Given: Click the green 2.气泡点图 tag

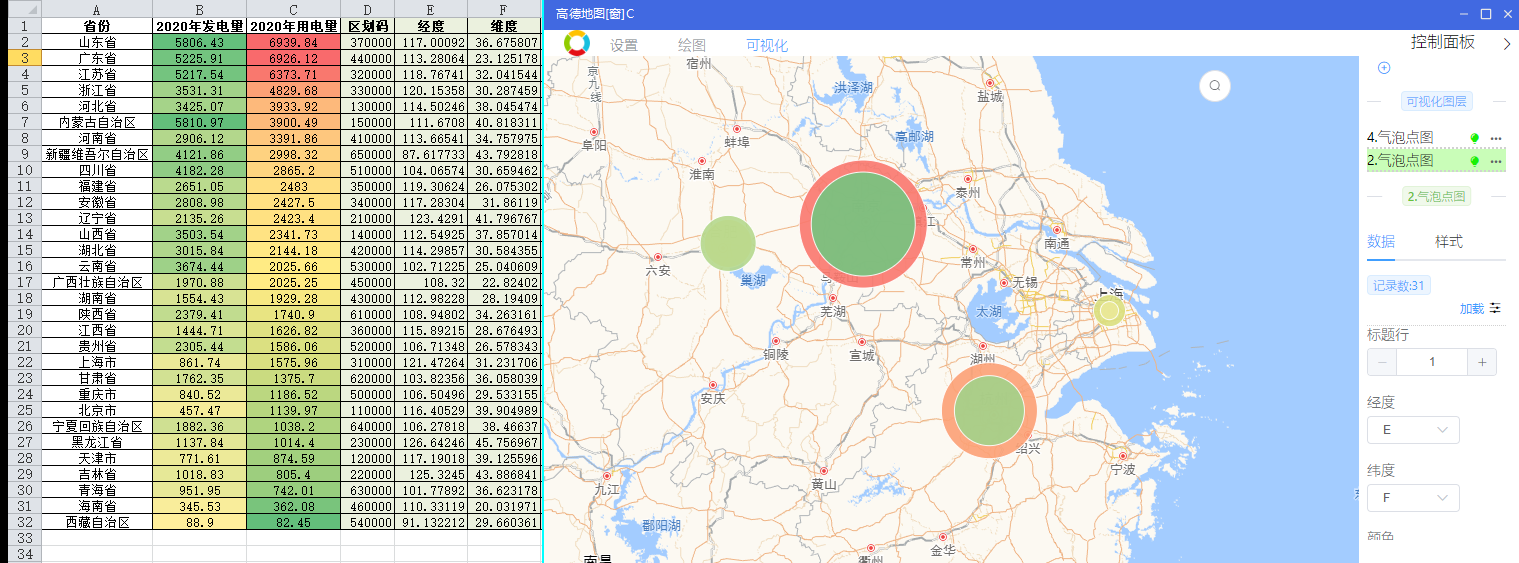Looking at the screenshot, I should click(x=1436, y=196).
